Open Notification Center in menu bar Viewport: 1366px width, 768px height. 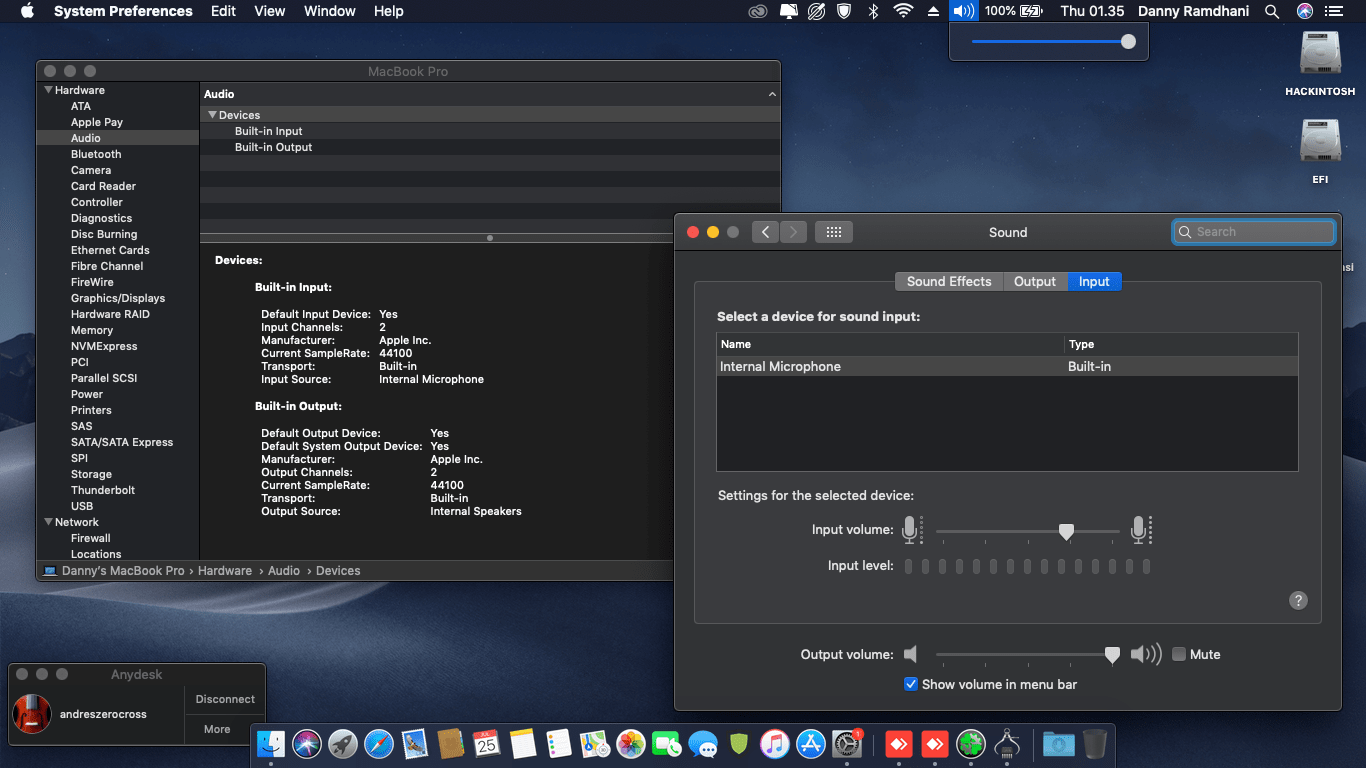1333,11
